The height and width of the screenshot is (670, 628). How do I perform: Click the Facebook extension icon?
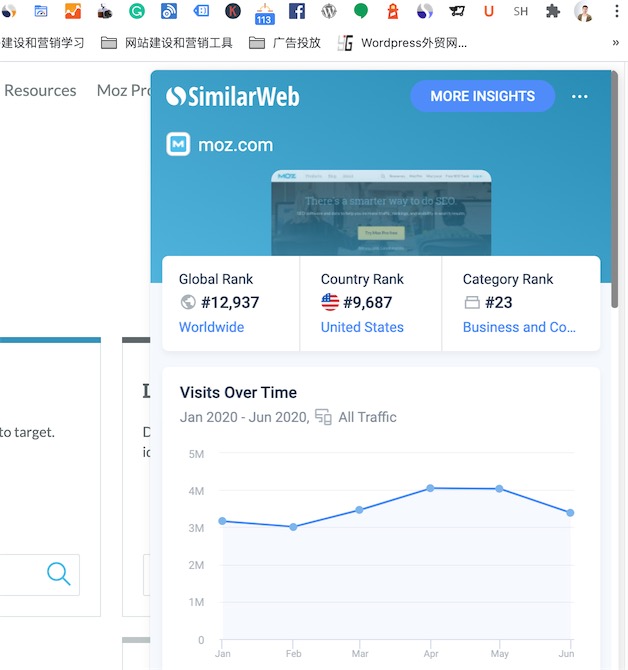click(x=297, y=11)
